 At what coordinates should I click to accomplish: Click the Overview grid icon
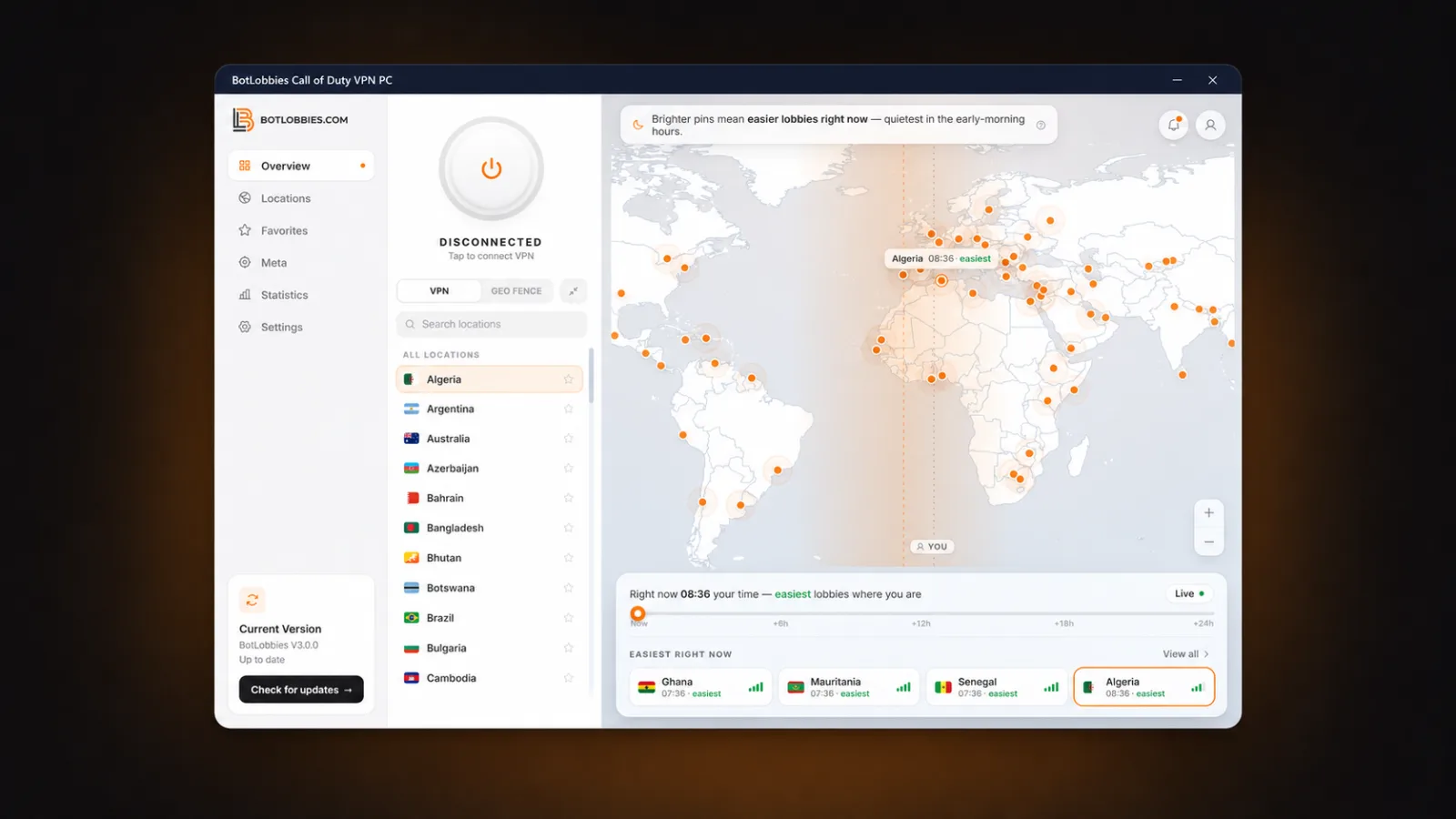(x=245, y=166)
